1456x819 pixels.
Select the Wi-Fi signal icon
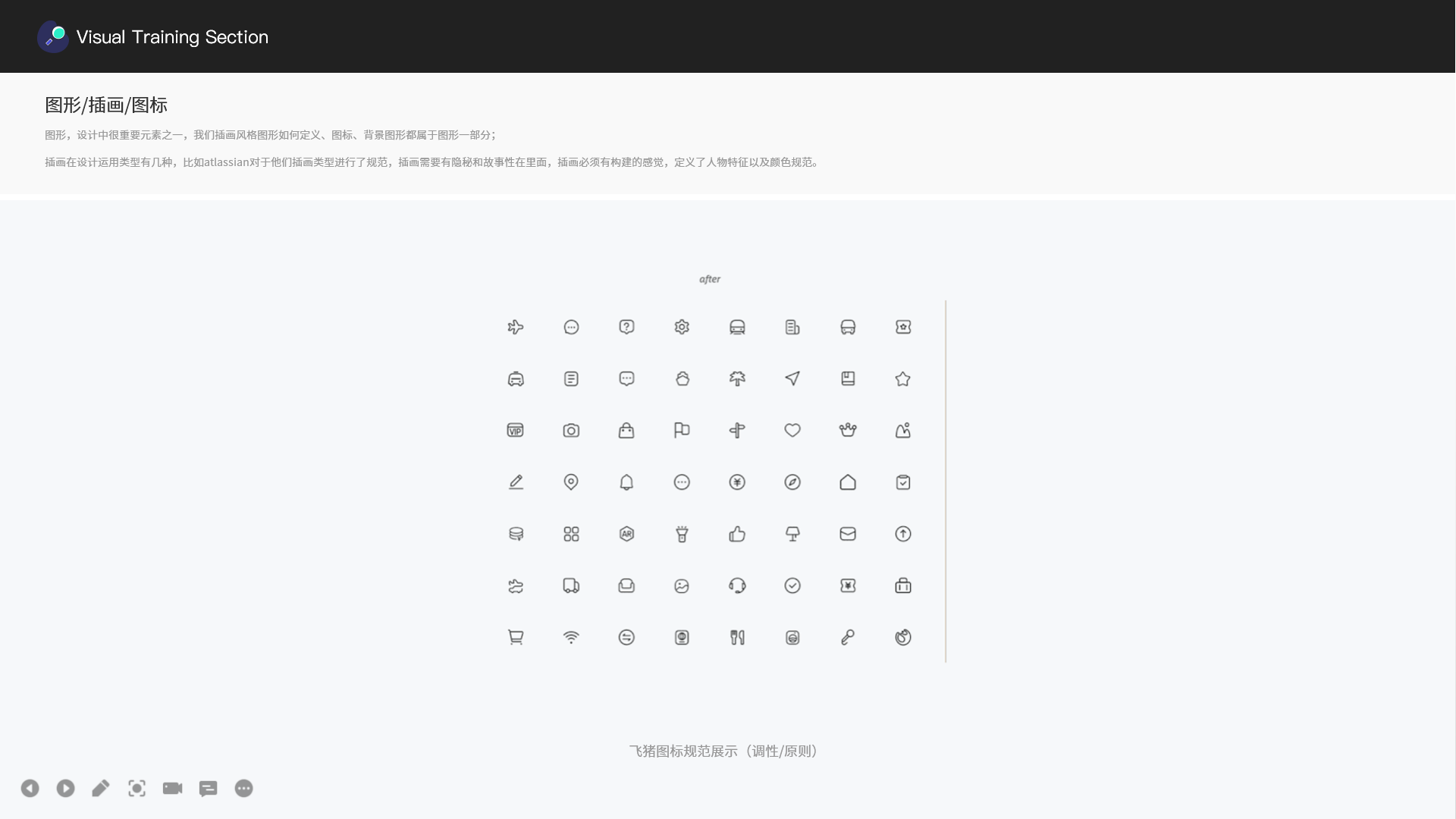(571, 637)
